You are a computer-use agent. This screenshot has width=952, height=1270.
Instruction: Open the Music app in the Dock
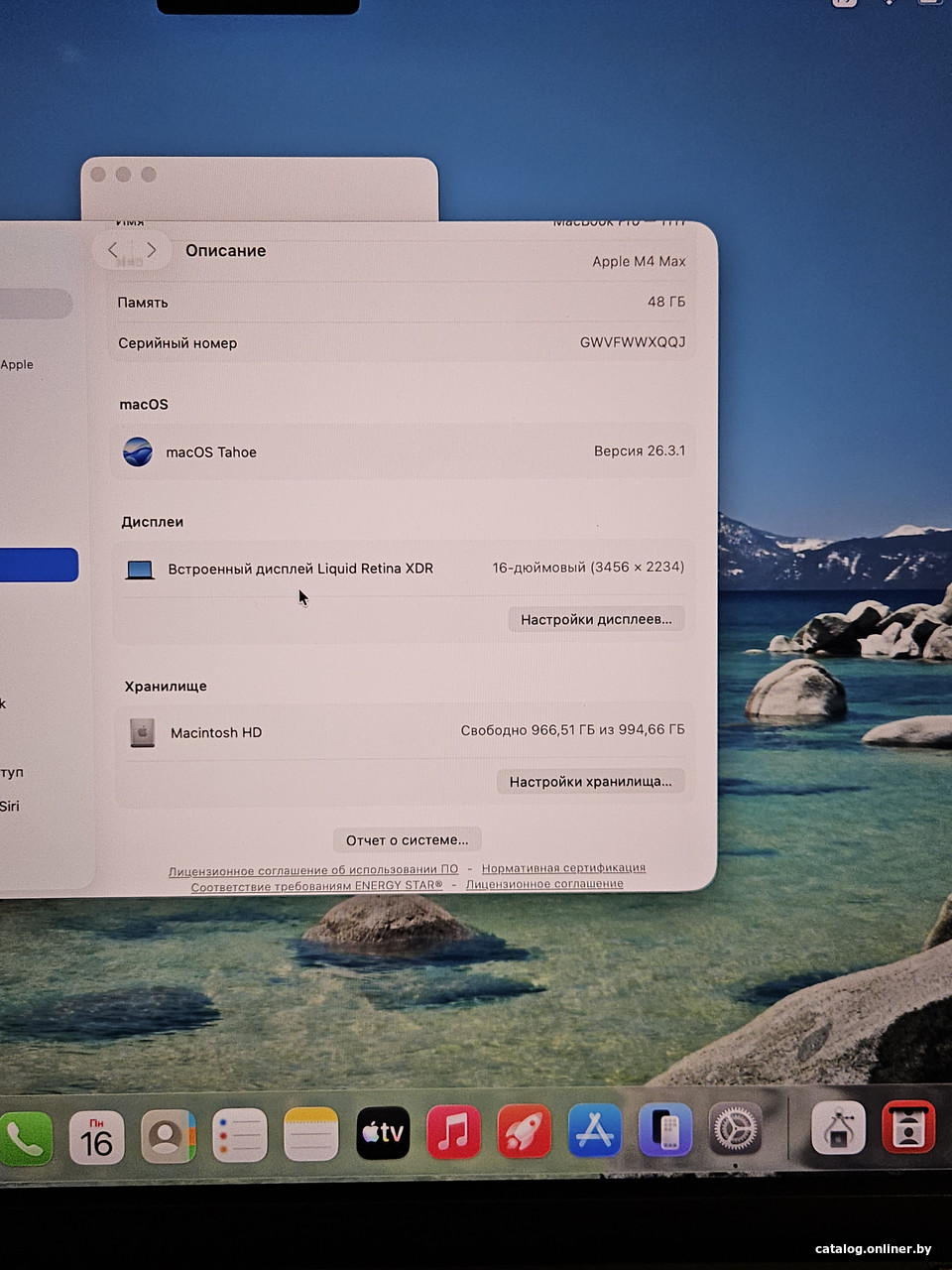pos(453,1132)
